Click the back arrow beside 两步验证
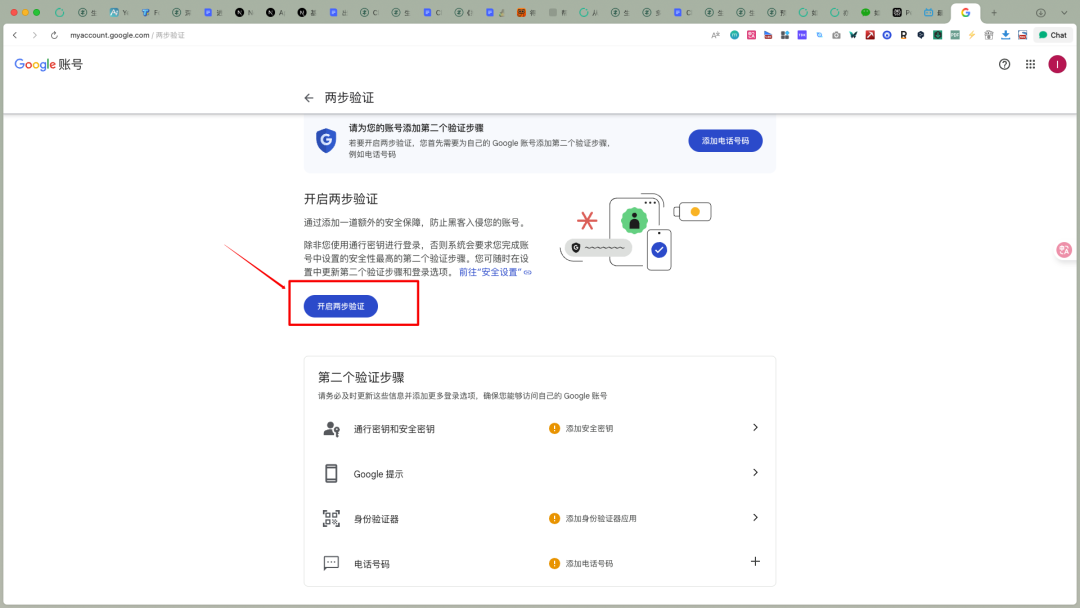1080x608 pixels. (x=309, y=98)
